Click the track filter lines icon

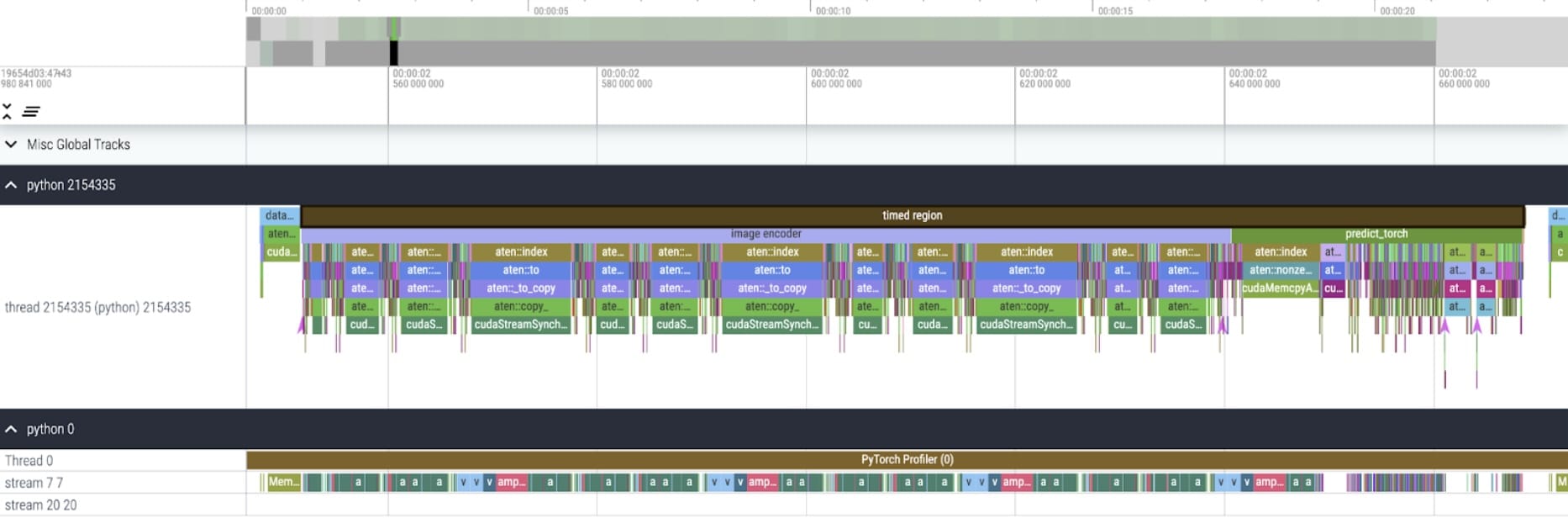[x=31, y=111]
